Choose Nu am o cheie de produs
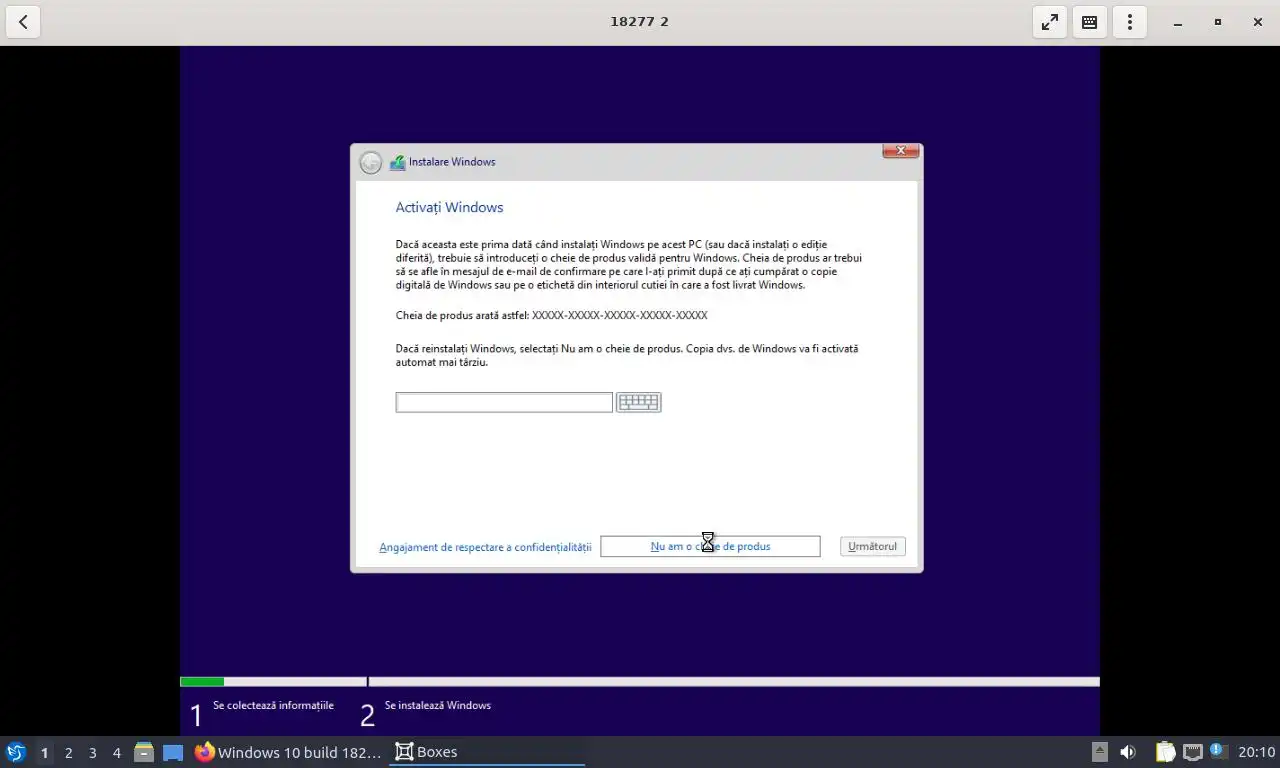The height and width of the screenshot is (768, 1280). 710,546
